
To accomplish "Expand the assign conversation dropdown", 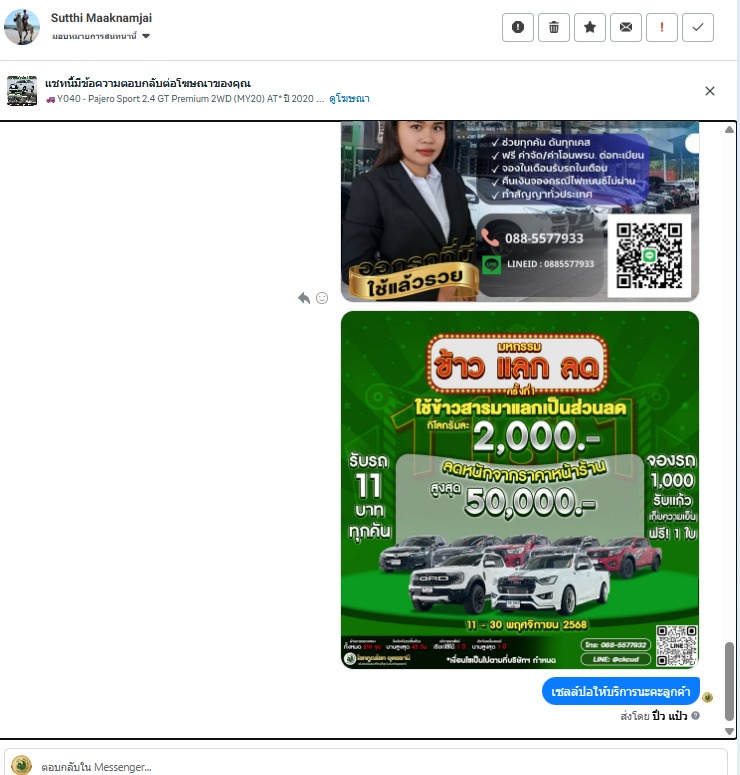I will (101, 36).
